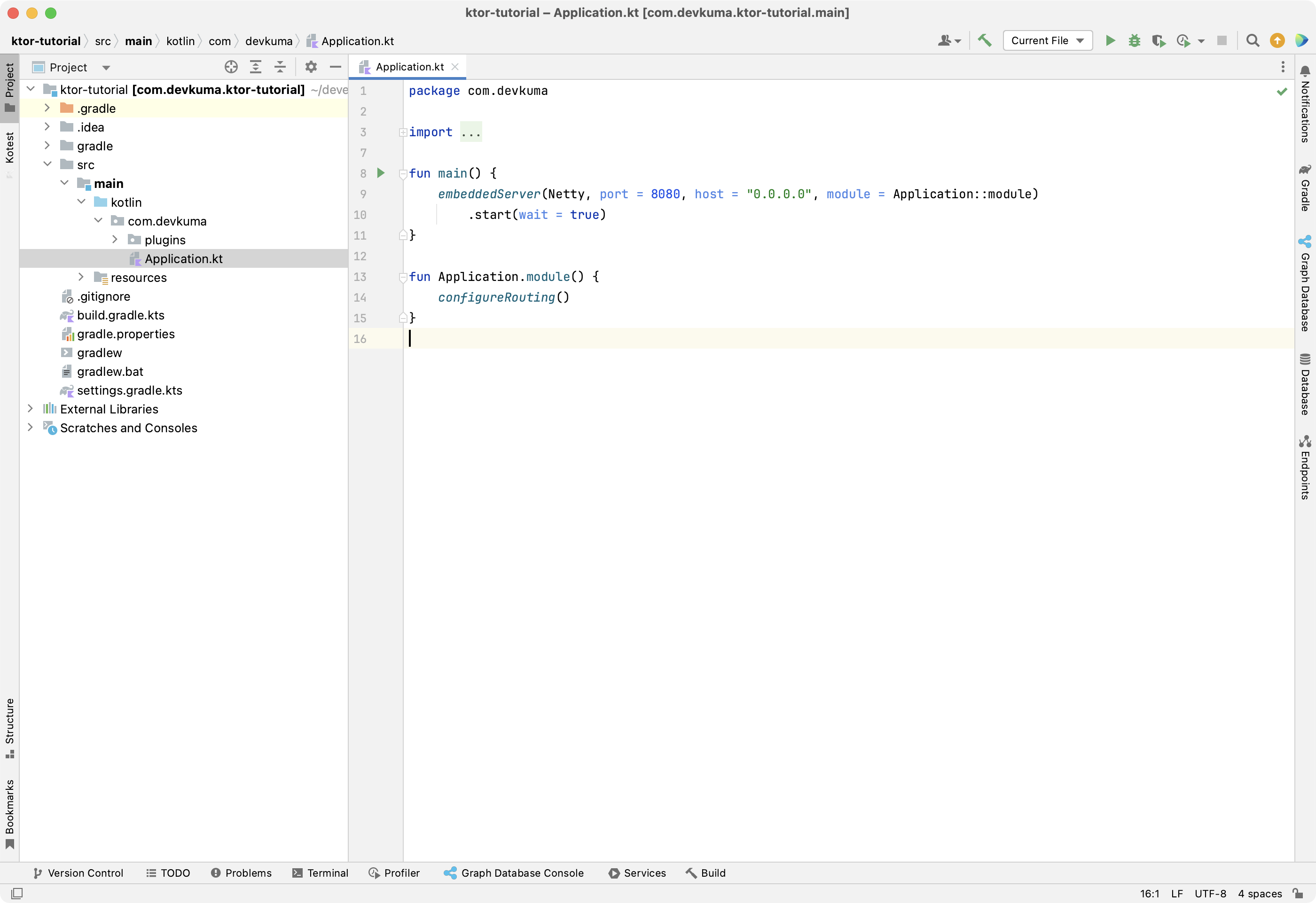Image resolution: width=1316 pixels, height=903 pixels.
Task: Start debugging with the bug icon
Action: 1134,41
